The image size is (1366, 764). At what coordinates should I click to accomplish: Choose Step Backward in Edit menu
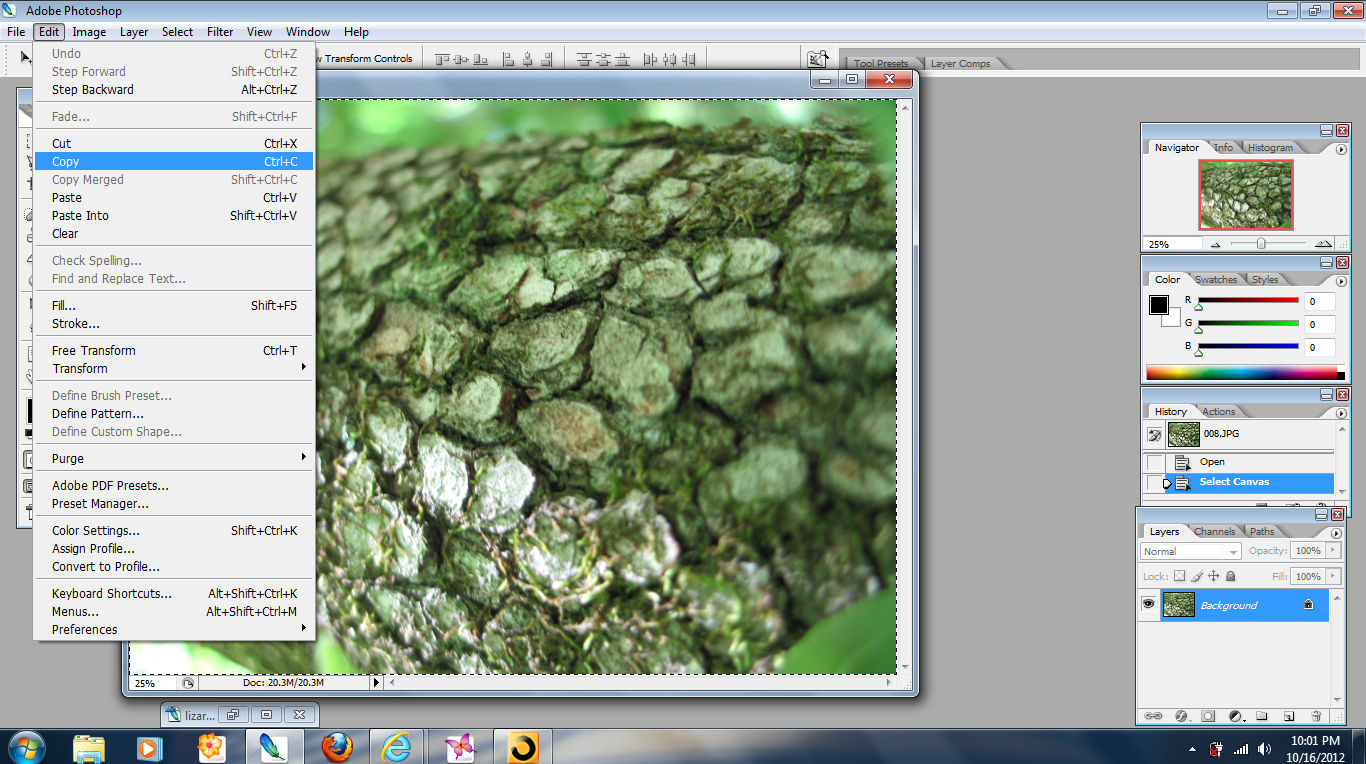[174, 89]
